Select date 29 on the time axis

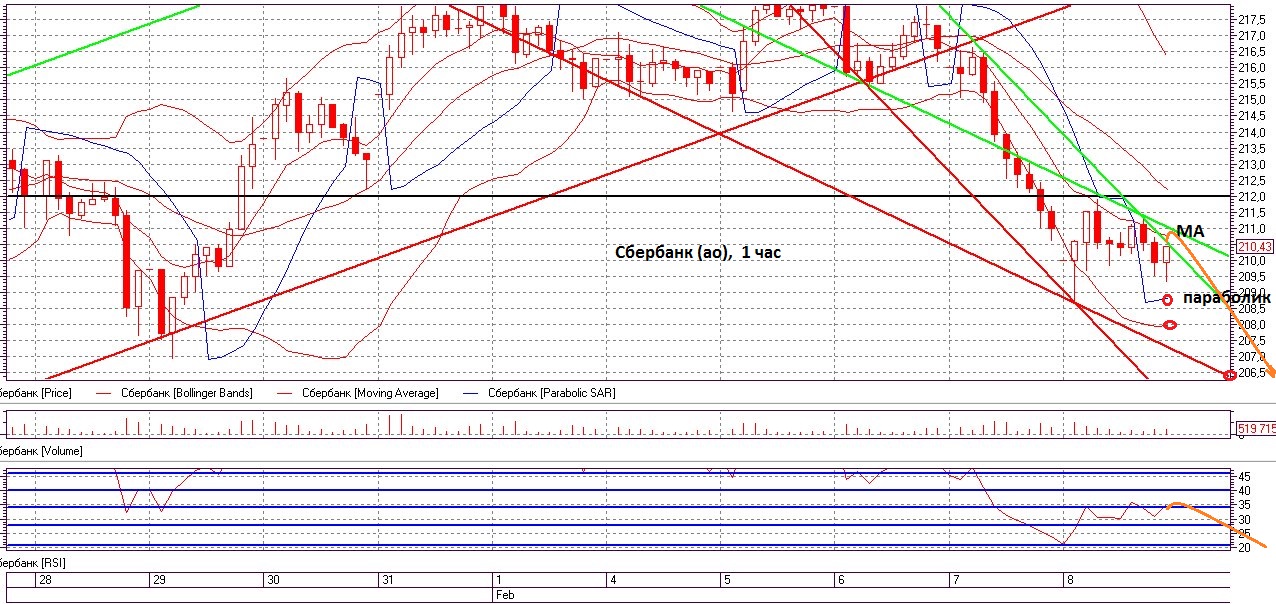point(158,579)
